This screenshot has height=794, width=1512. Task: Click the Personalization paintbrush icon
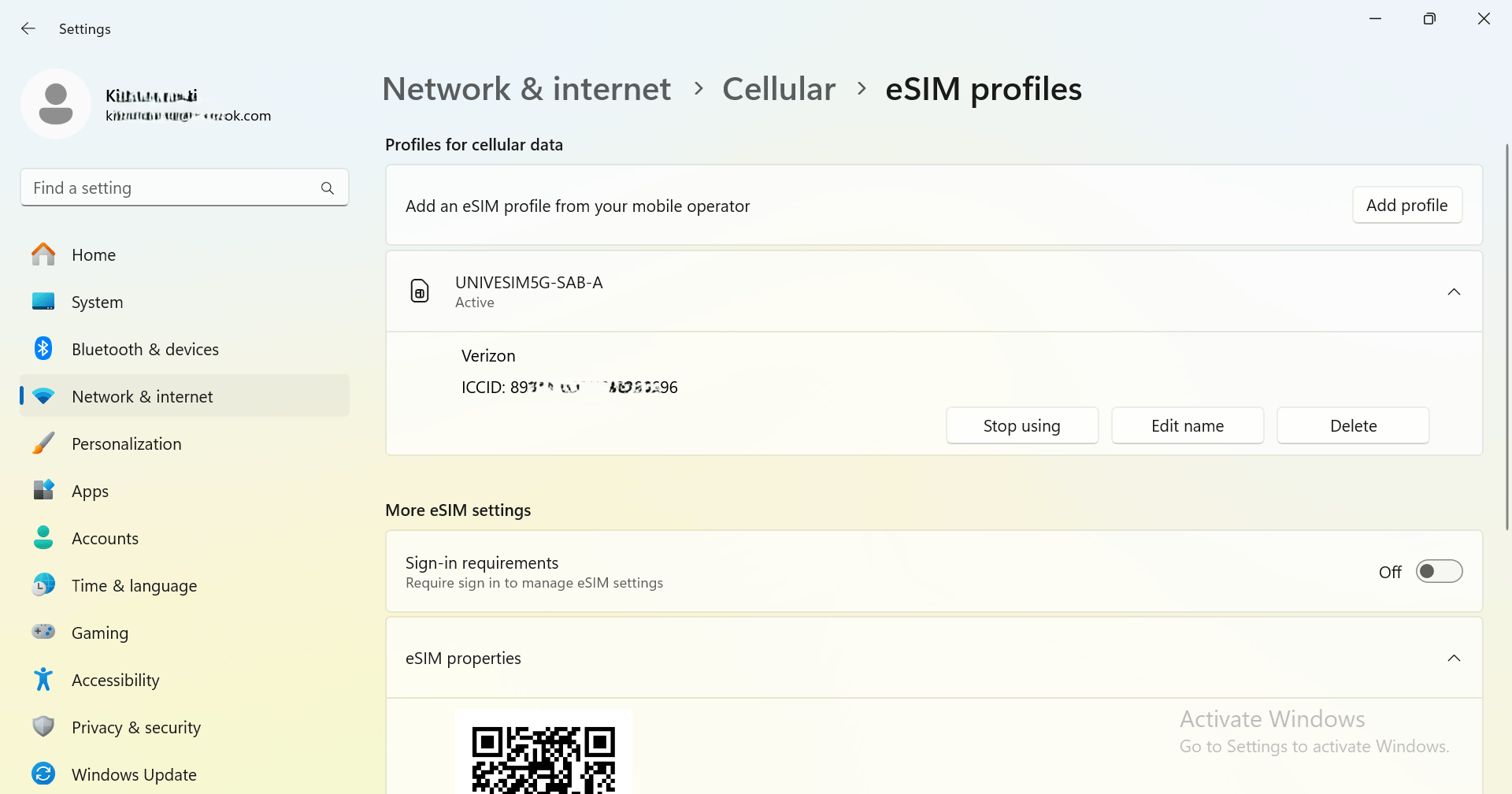point(43,443)
